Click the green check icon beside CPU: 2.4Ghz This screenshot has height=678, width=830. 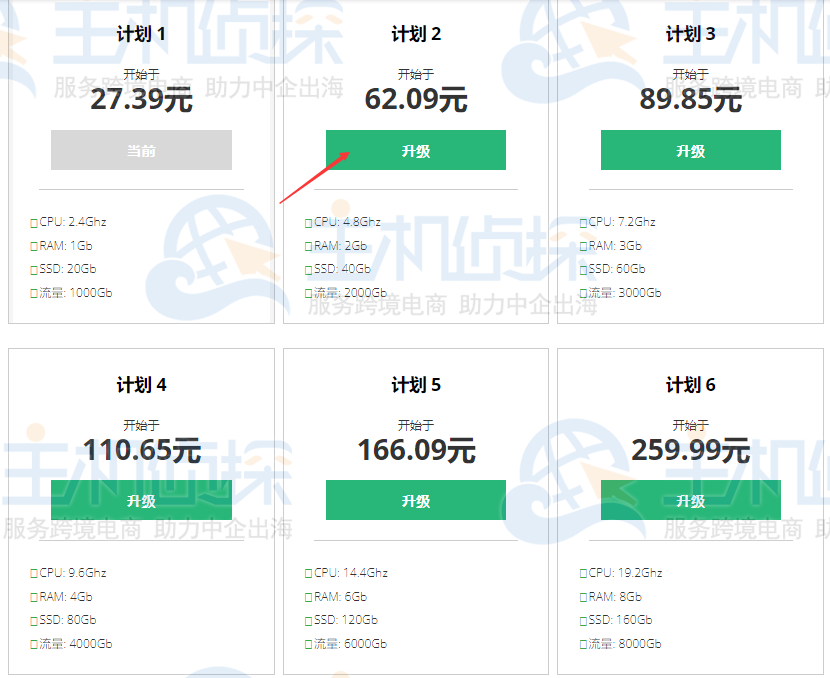click(x=33, y=222)
